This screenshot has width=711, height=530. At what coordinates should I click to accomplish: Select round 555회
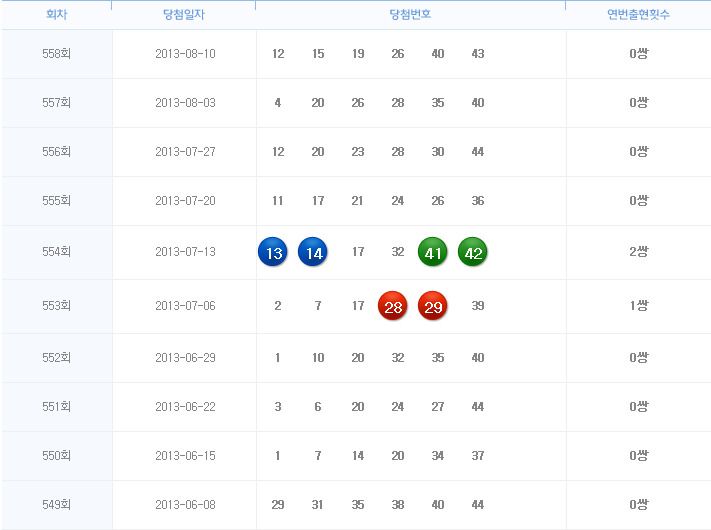pyautogui.click(x=57, y=200)
